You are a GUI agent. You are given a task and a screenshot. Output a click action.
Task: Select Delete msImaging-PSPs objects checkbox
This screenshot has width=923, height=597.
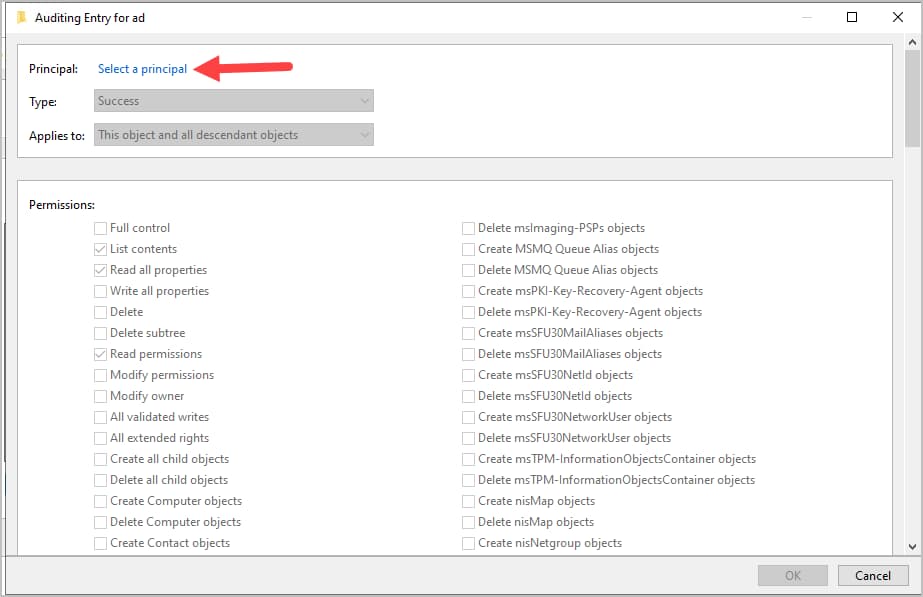469,228
